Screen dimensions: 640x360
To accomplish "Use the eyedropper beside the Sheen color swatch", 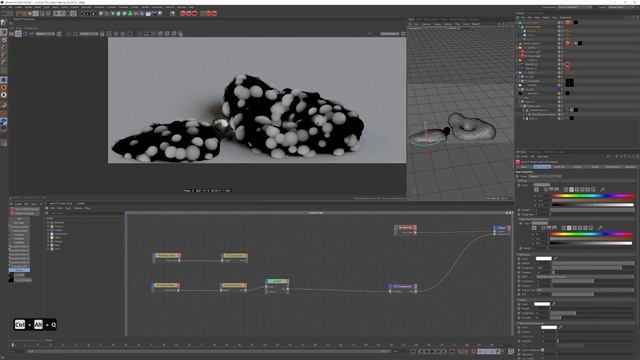I will click(554, 304).
